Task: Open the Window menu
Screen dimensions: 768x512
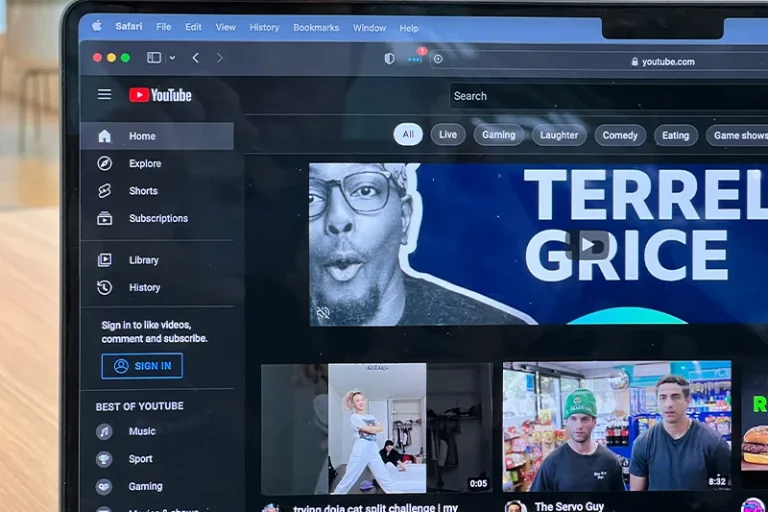Action: tap(369, 28)
